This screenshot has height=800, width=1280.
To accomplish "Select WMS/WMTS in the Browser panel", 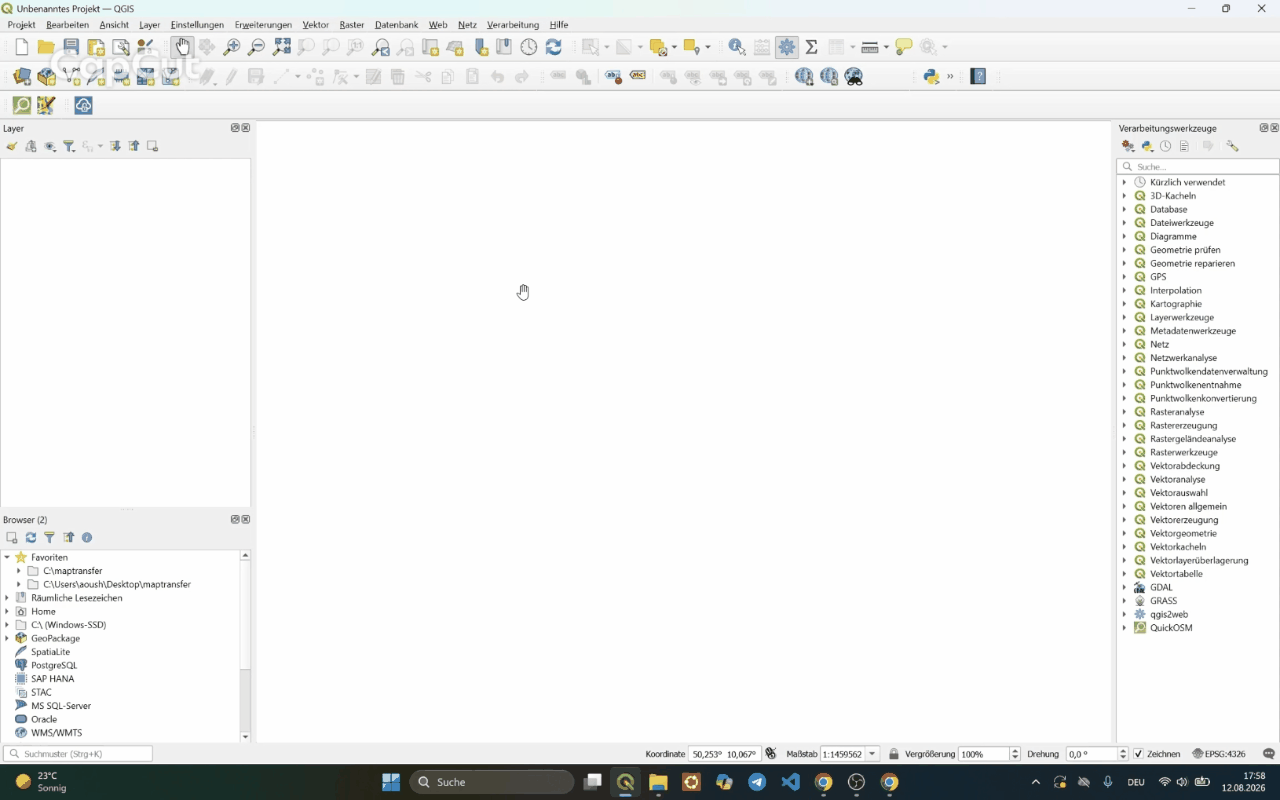I will [x=56, y=733].
